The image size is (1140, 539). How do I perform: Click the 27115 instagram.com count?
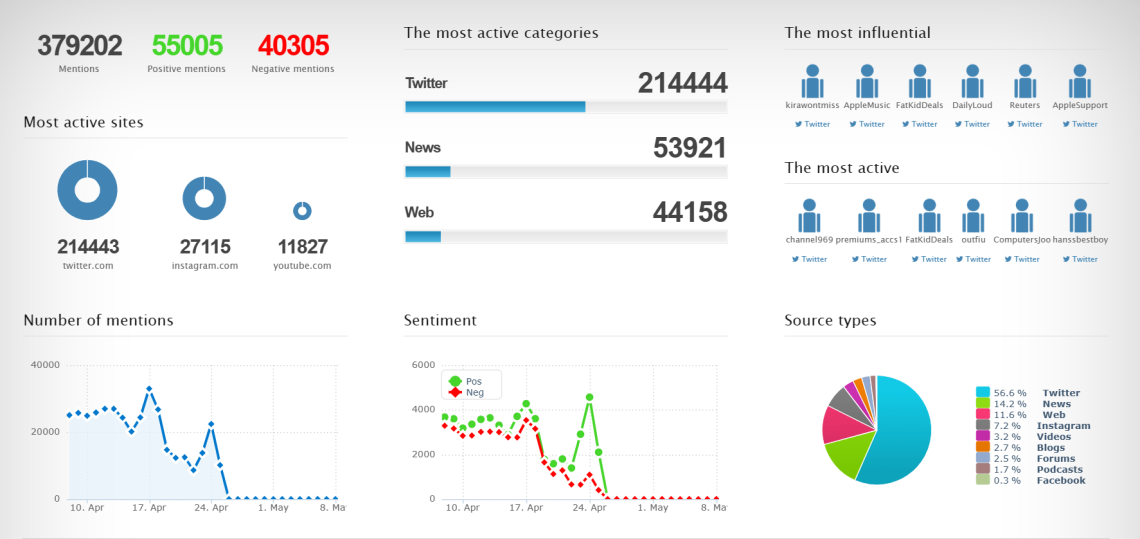[205, 247]
